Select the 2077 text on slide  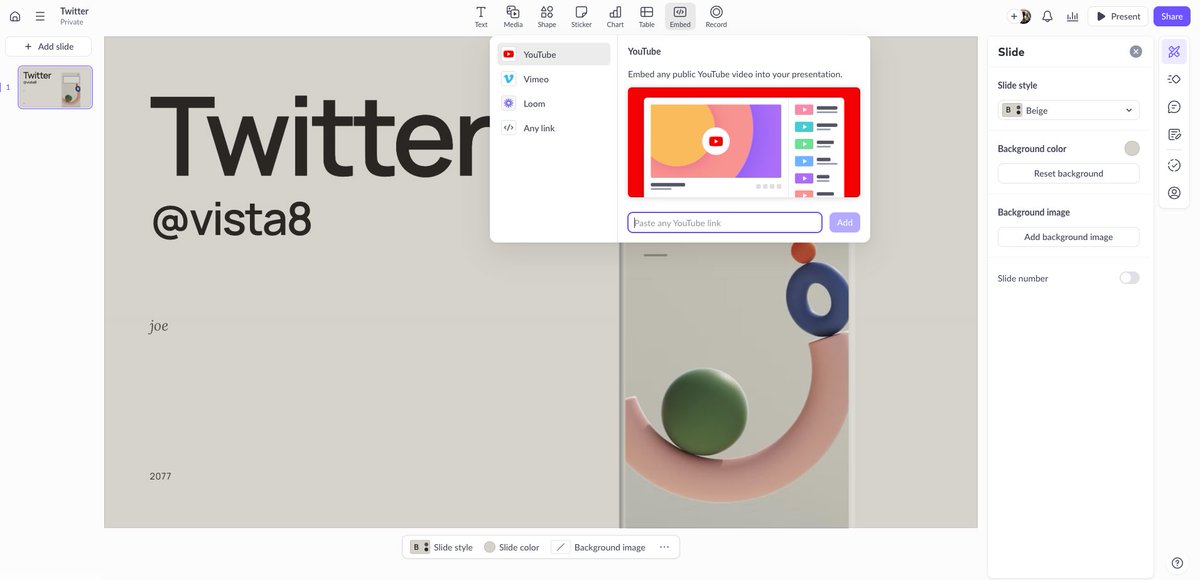(160, 476)
